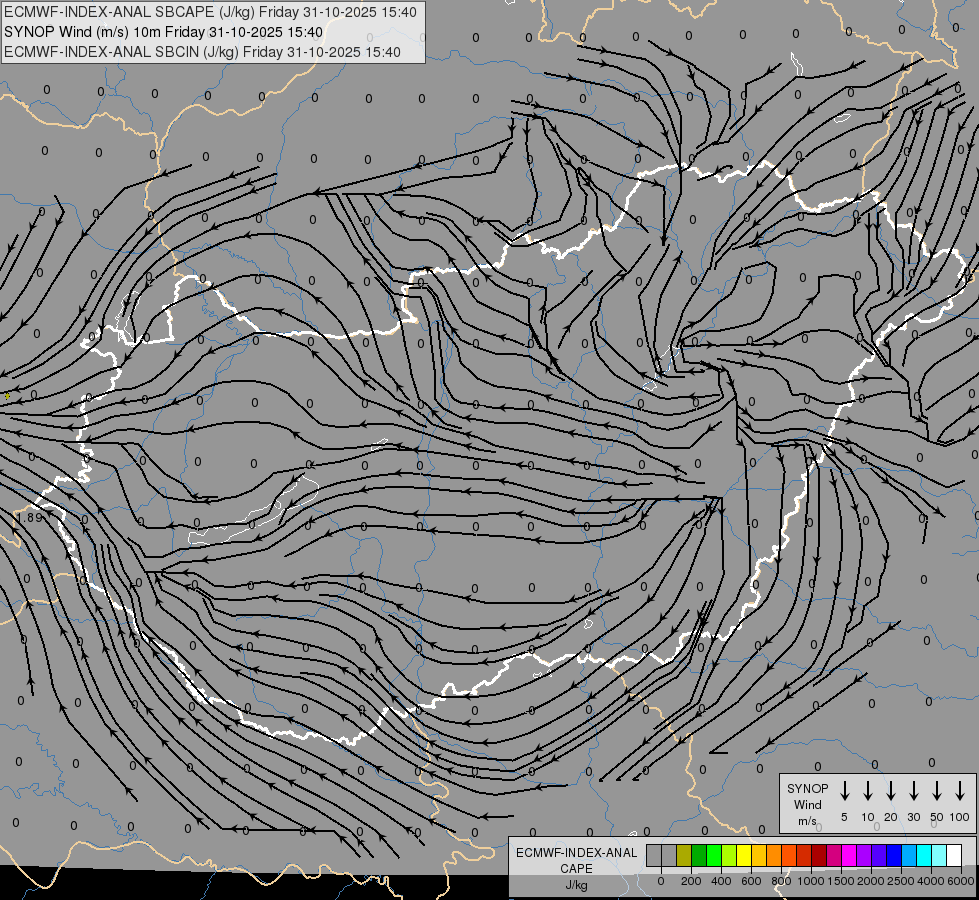Click the m/s unit in wind legend
The width and height of the screenshot is (979, 900).
[807, 821]
